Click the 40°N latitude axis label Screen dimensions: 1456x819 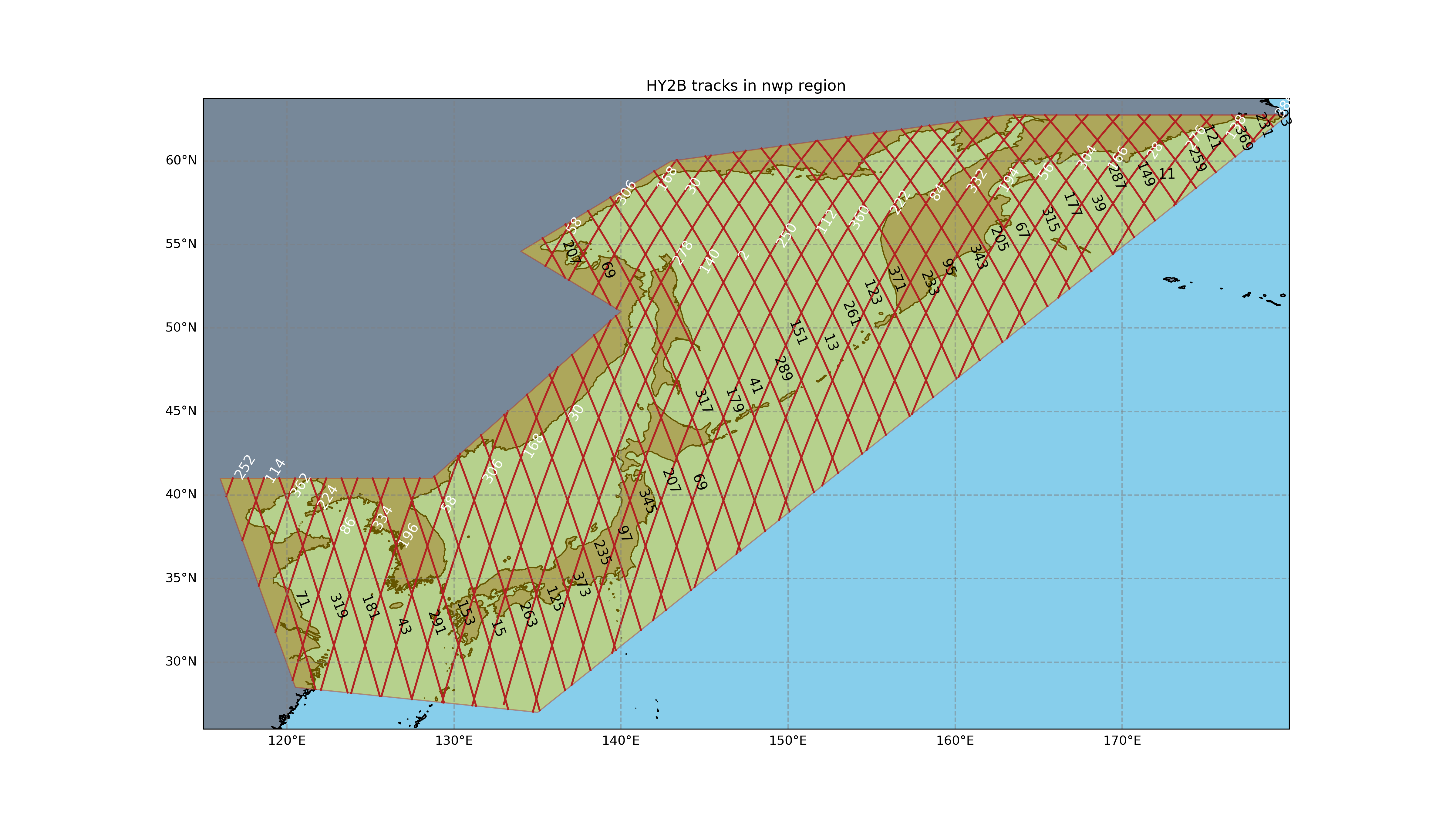181,494
